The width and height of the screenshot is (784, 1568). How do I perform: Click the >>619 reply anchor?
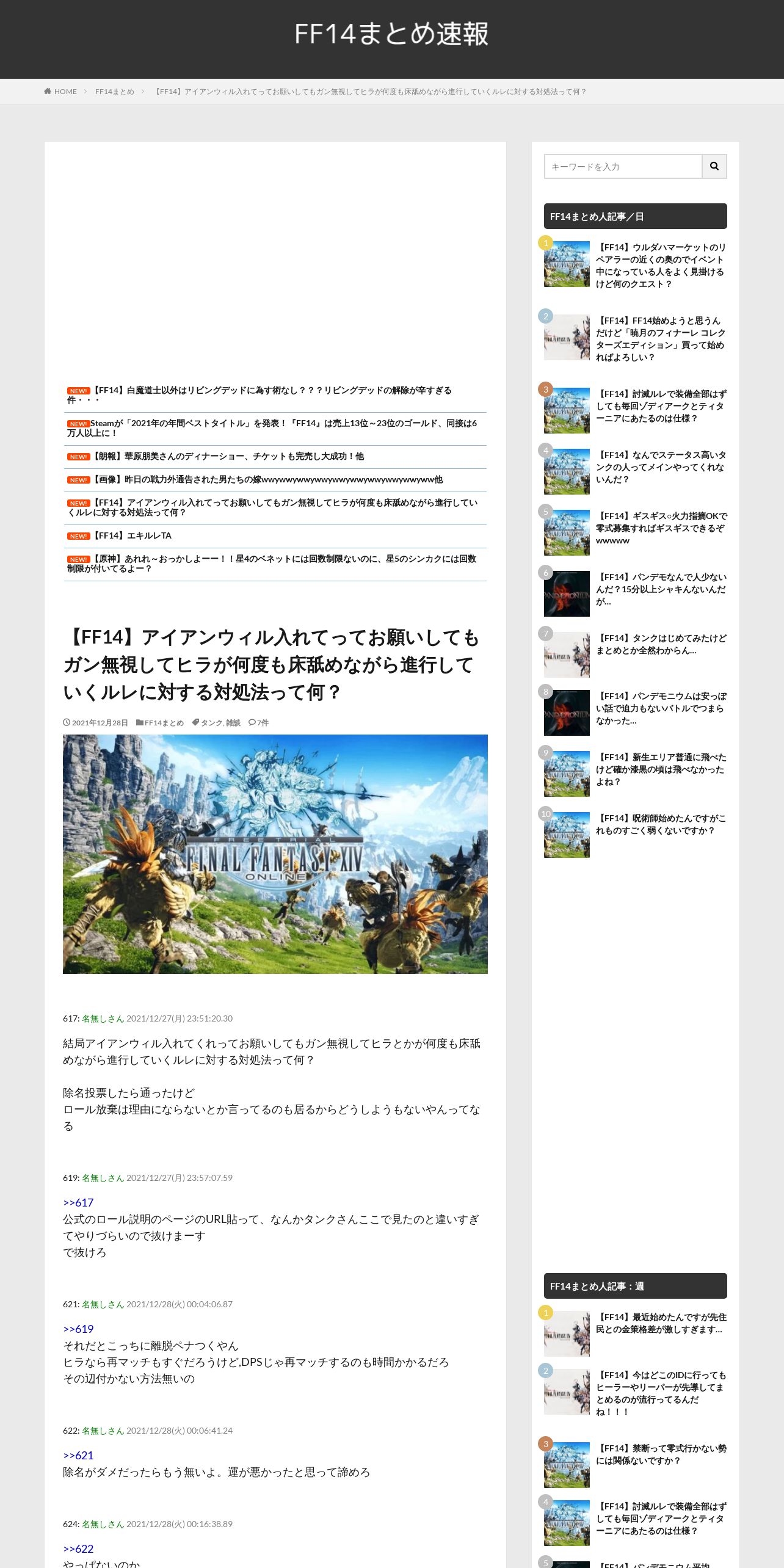coord(78,1329)
